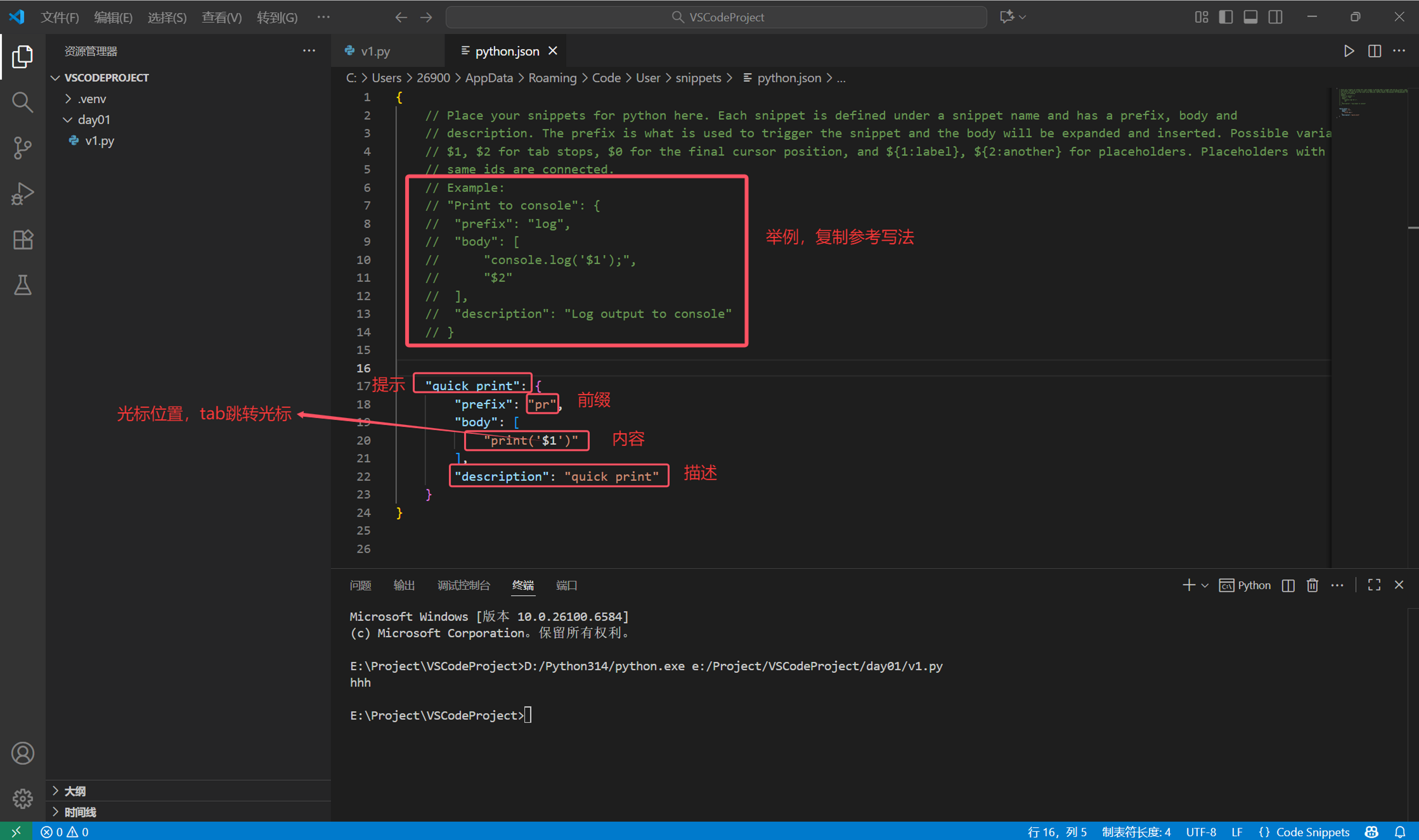Toggle the primary sidebar visibility
The width and height of the screenshot is (1419, 840).
pyautogui.click(x=1225, y=17)
